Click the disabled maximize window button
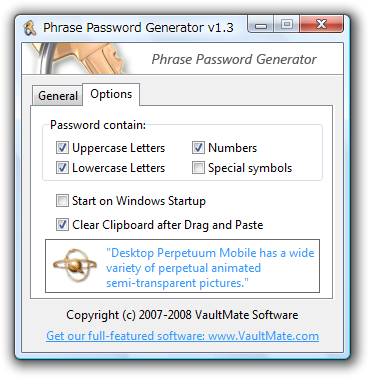The width and height of the screenshot is (369, 379). pos(287,25)
